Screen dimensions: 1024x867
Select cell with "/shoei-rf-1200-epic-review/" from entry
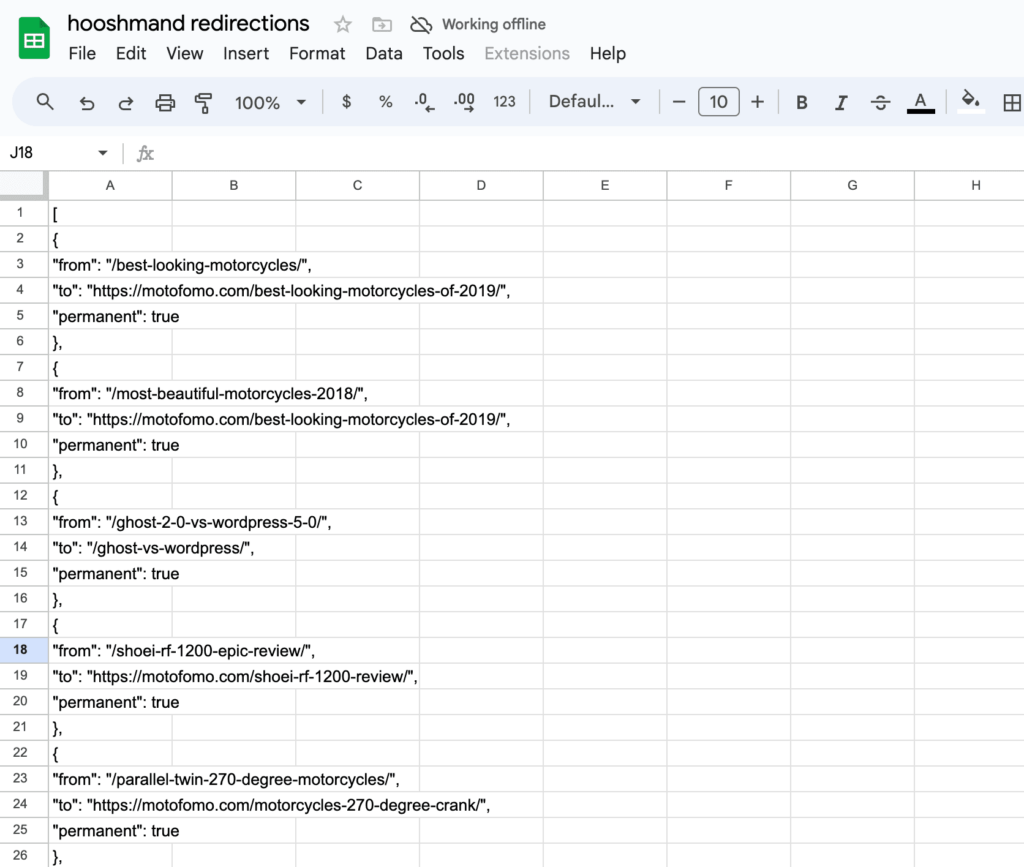[110, 650]
